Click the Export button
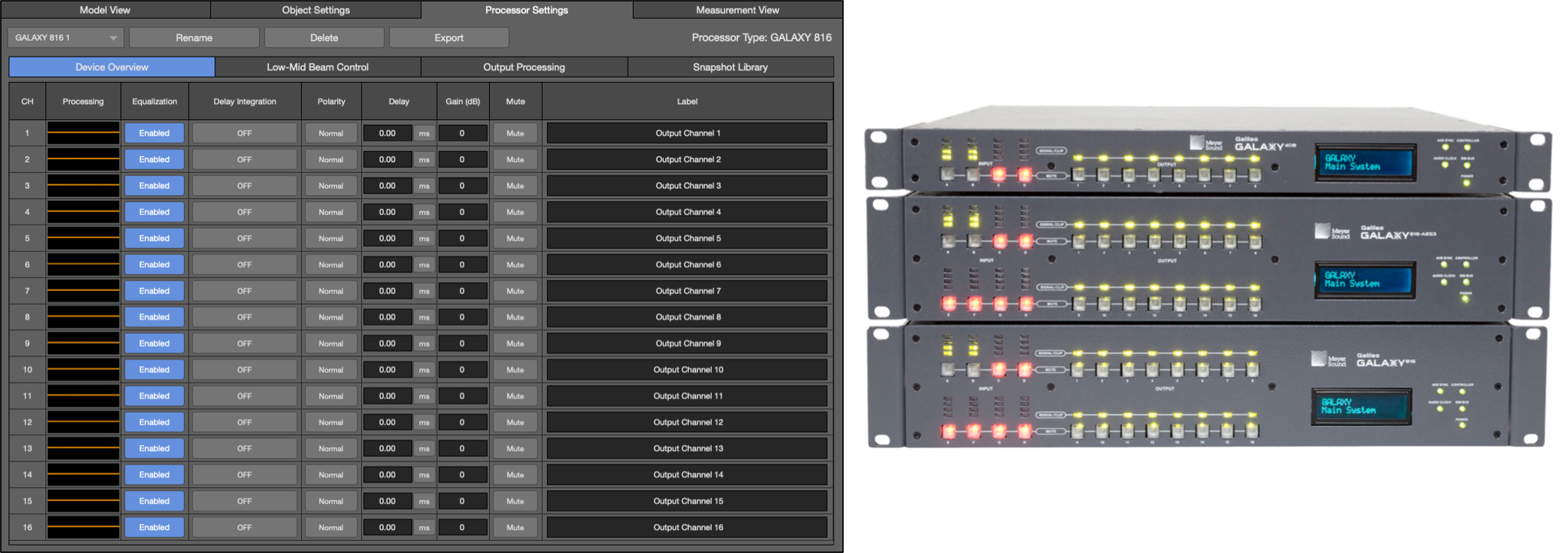 [449, 38]
